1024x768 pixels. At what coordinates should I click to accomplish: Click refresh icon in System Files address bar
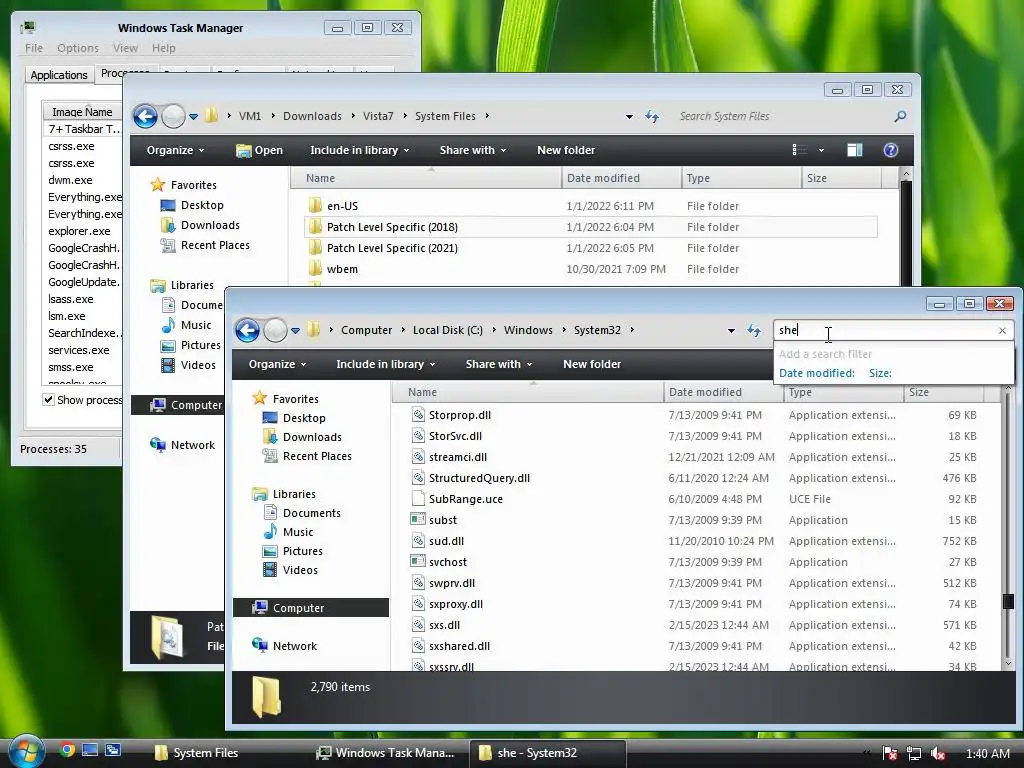pos(652,116)
